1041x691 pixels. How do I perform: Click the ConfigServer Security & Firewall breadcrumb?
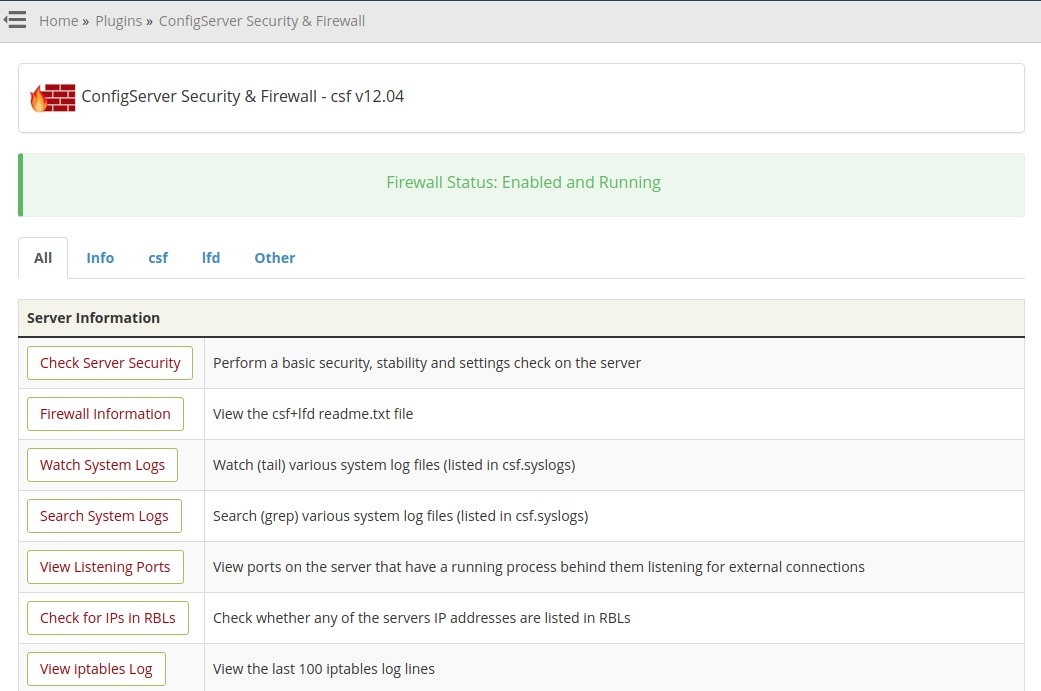[262, 21]
